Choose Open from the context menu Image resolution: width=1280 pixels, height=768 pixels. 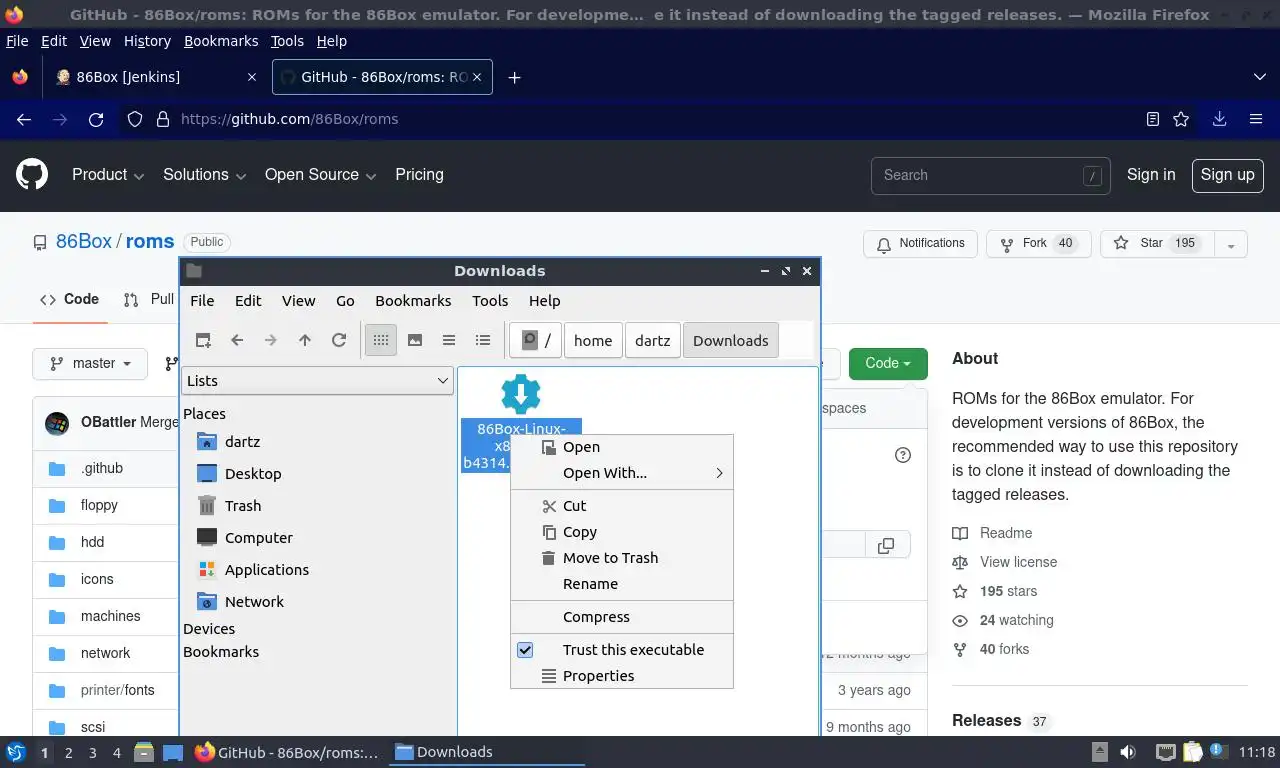pos(622,447)
